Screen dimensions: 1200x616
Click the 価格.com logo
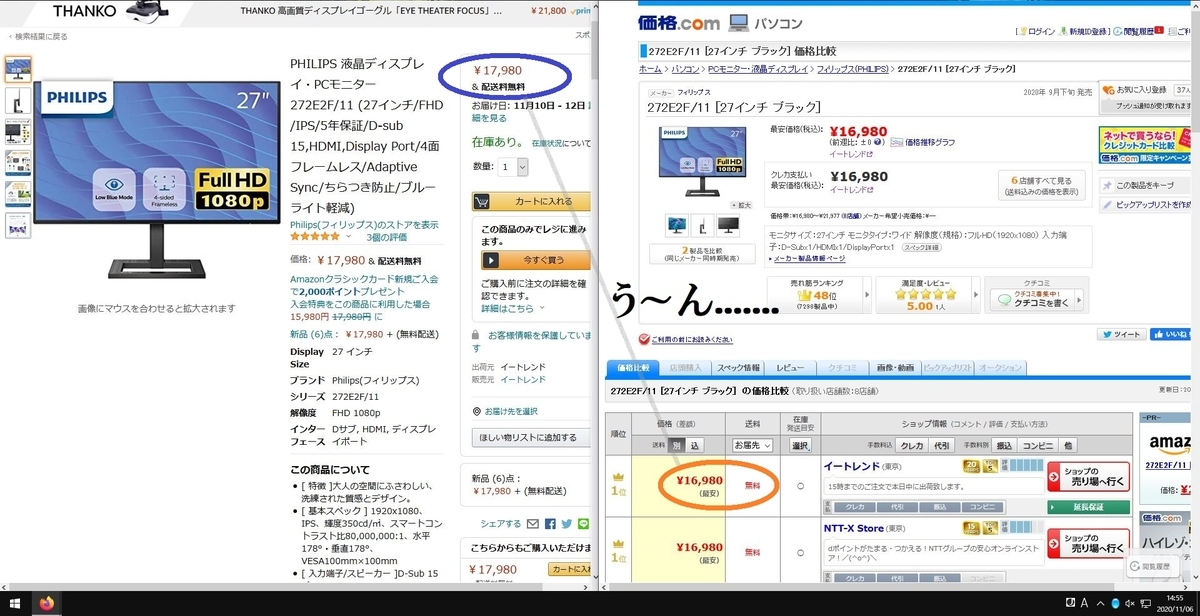679,21
